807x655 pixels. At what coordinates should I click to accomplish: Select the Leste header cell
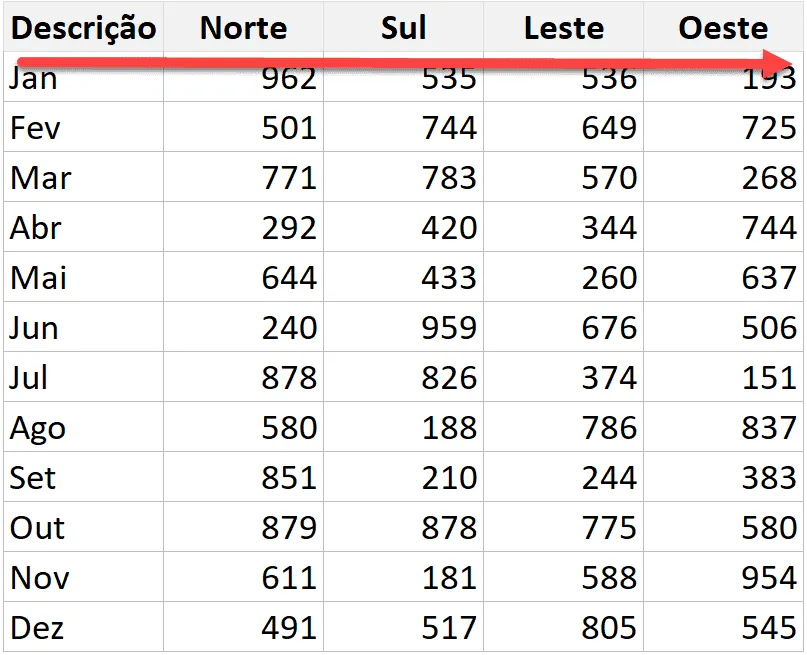tap(564, 27)
